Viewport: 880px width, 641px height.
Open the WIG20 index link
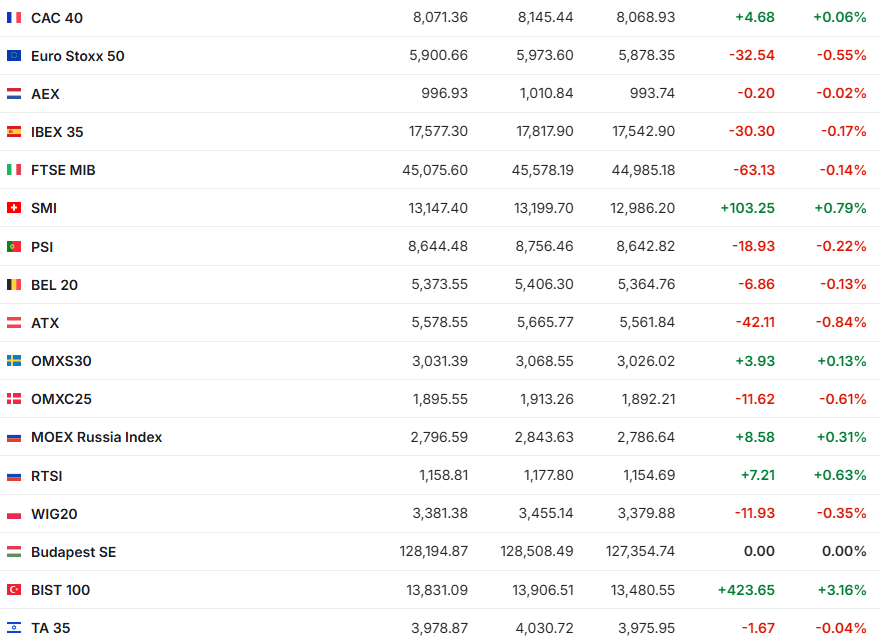tap(54, 514)
